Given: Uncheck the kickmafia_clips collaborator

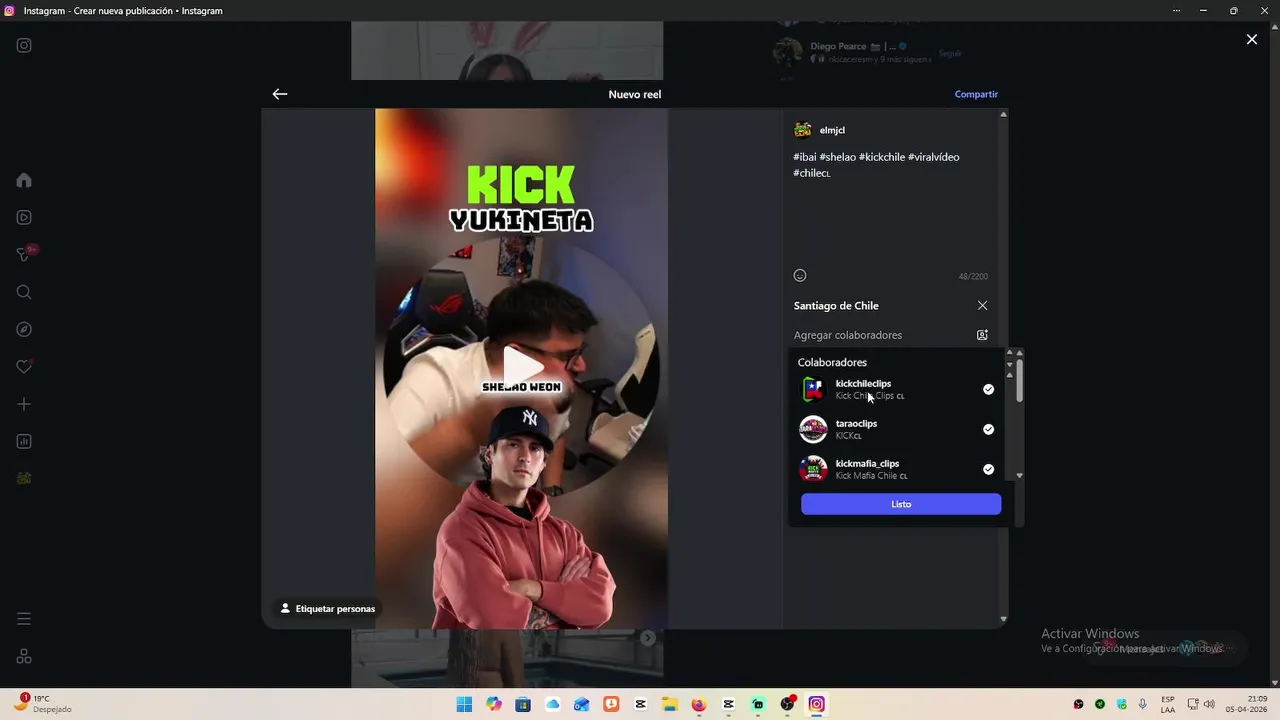Looking at the screenshot, I should pos(988,469).
